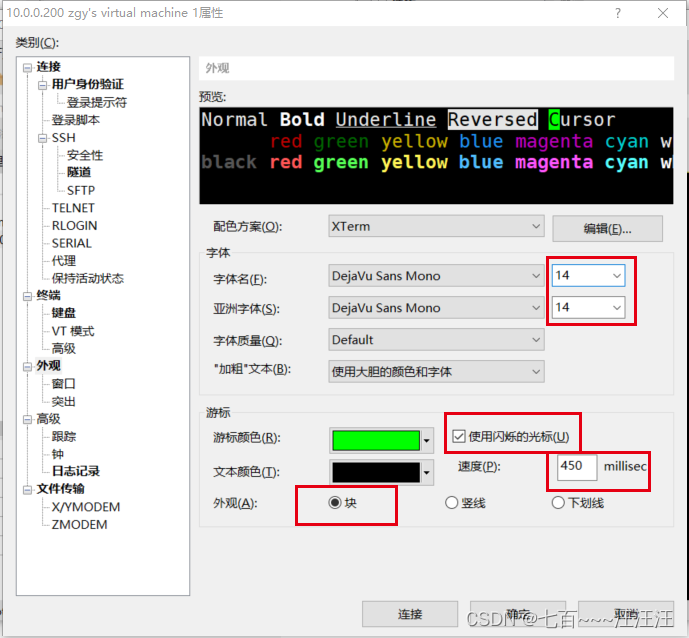This screenshot has height=638, width=689.
Task: Select X/YMODEM in the category tree
Action: (x=86, y=507)
